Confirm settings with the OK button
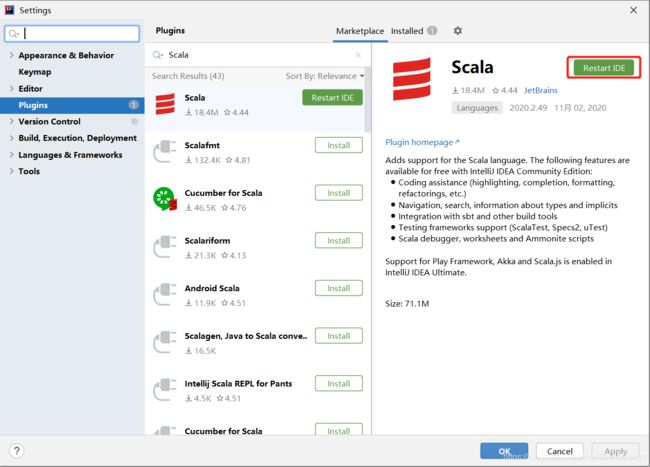The width and height of the screenshot is (650, 467). click(x=504, y=451)
